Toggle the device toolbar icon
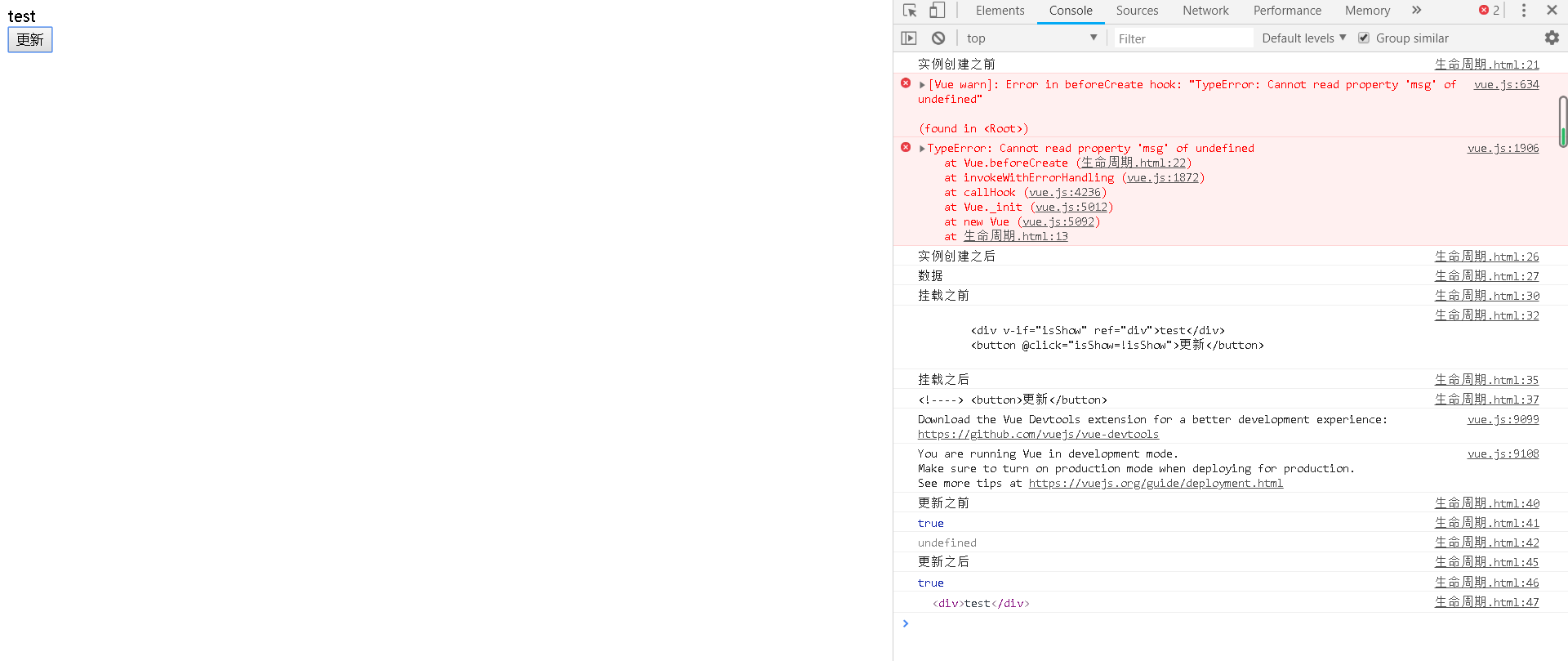This screenshot has height=661, width=1568. (938, 11)
